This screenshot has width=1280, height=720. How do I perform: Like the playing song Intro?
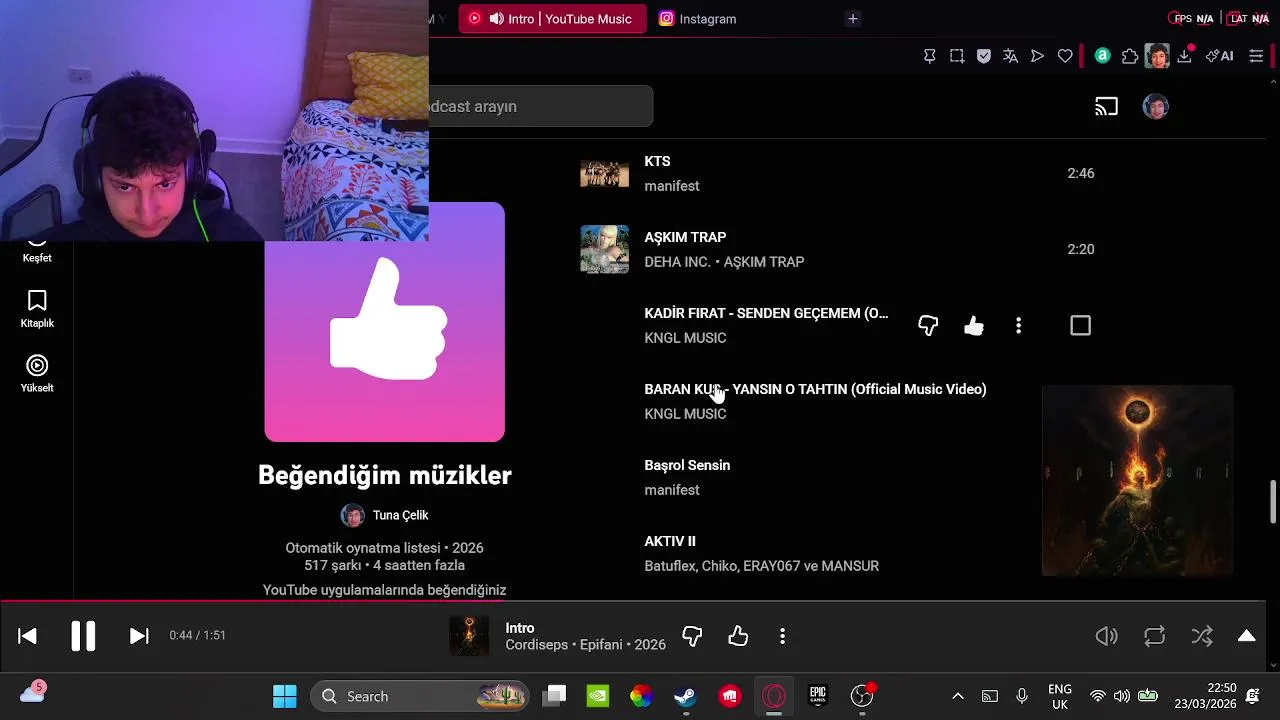[x=738, y=636]
